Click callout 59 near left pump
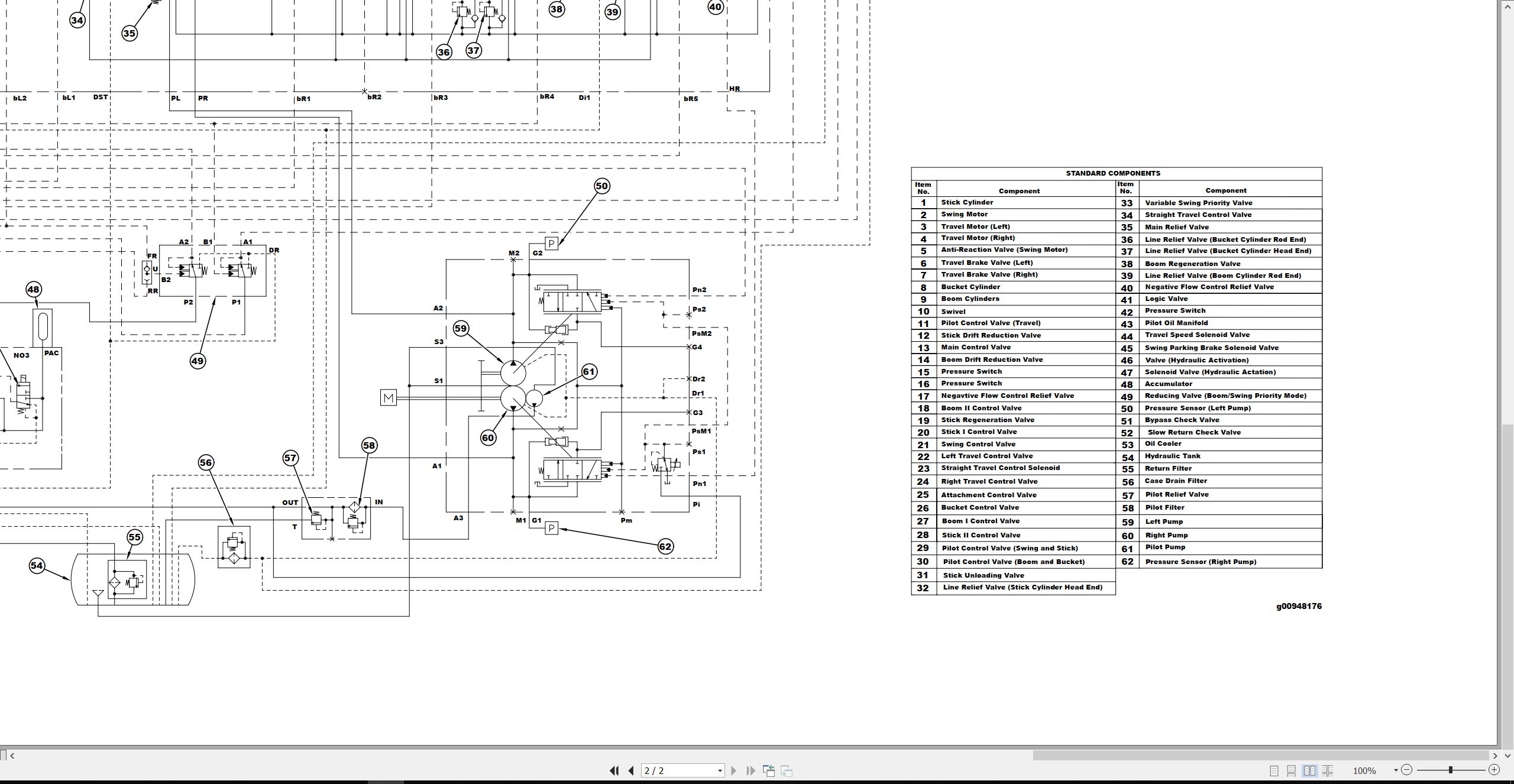This screenshot has width=1514, height=784. 461,328
